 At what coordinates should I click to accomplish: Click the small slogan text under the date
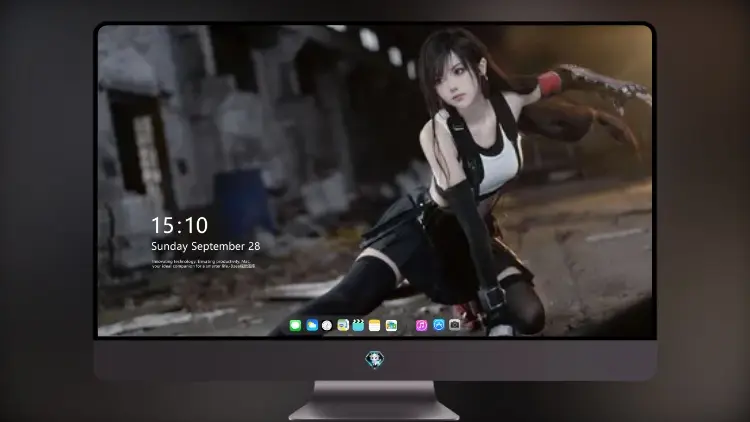click(x=203, y=264)
